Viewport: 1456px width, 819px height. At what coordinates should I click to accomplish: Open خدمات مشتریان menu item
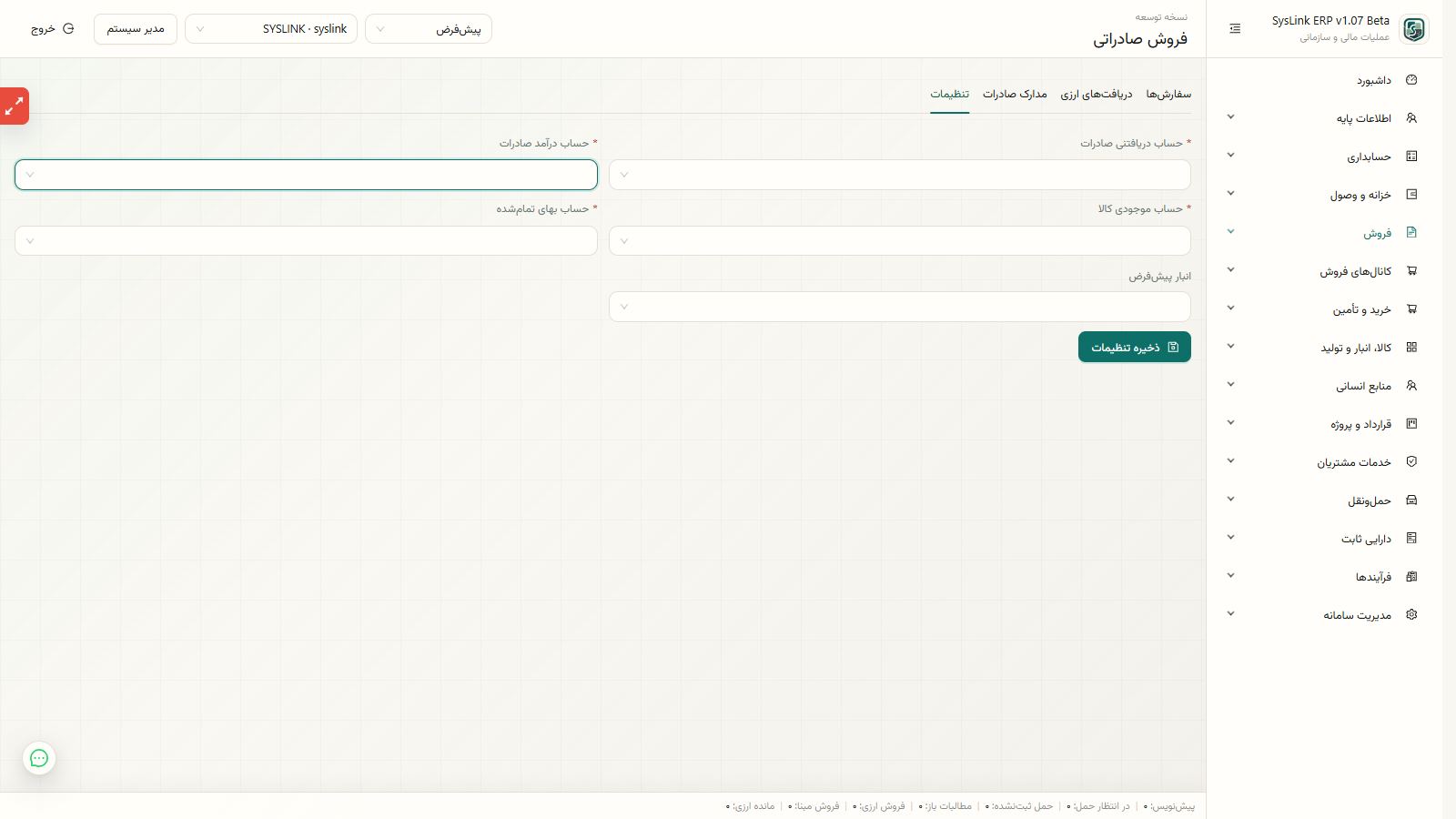1324,462
